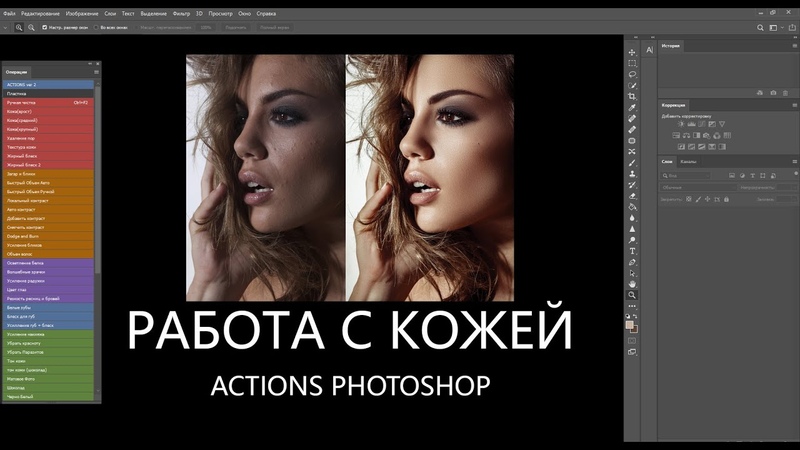
Task: Select the Crop tool
Action: (x=632, y=96)
